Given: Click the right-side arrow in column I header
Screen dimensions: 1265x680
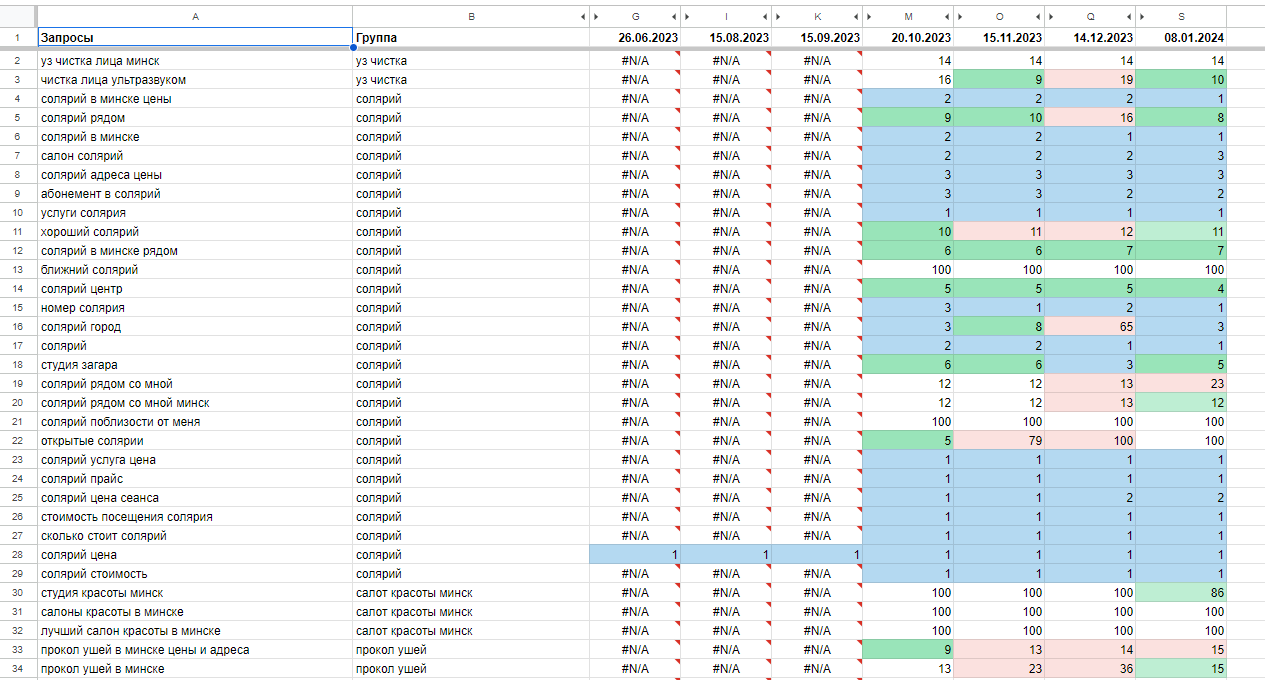Looking at the screenshot, I should (x=765, y=17).
